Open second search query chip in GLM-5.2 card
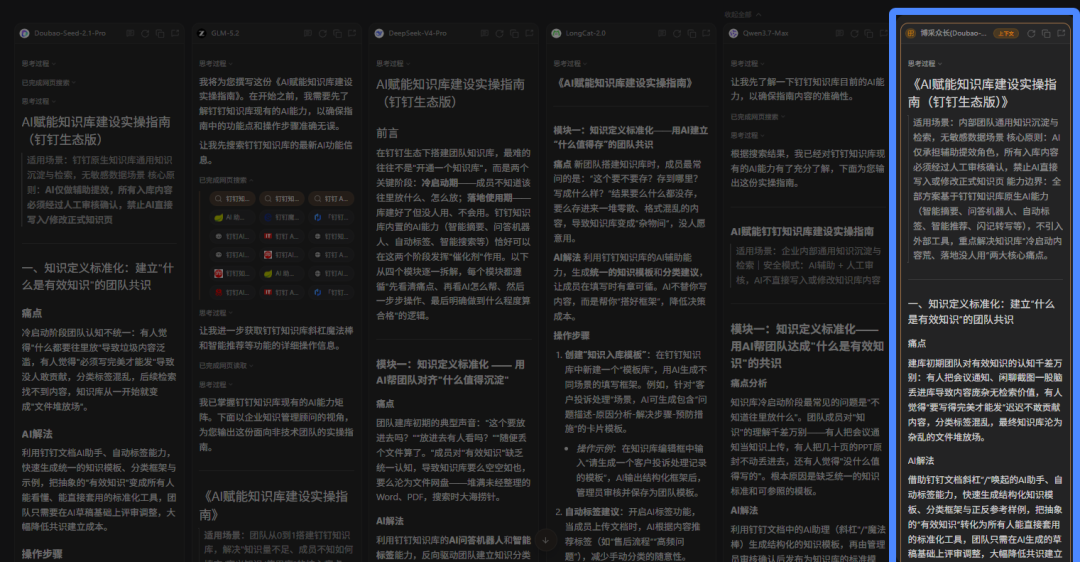 [x=282, y=198]
